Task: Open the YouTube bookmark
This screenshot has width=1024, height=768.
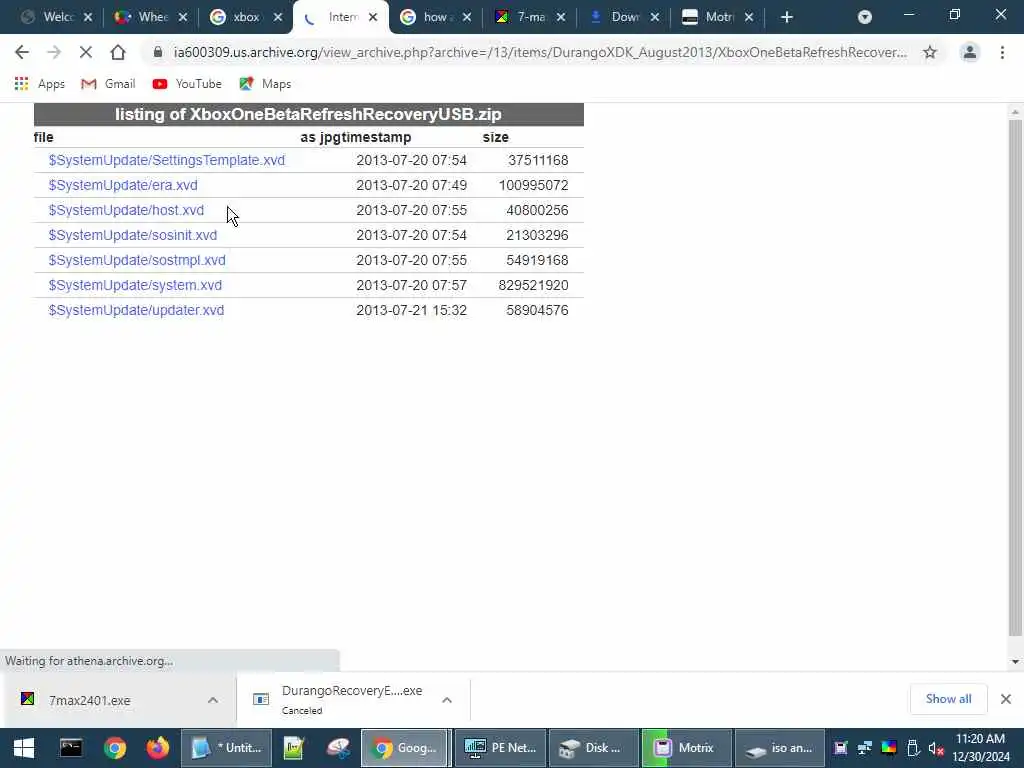Action: [187, 84]
